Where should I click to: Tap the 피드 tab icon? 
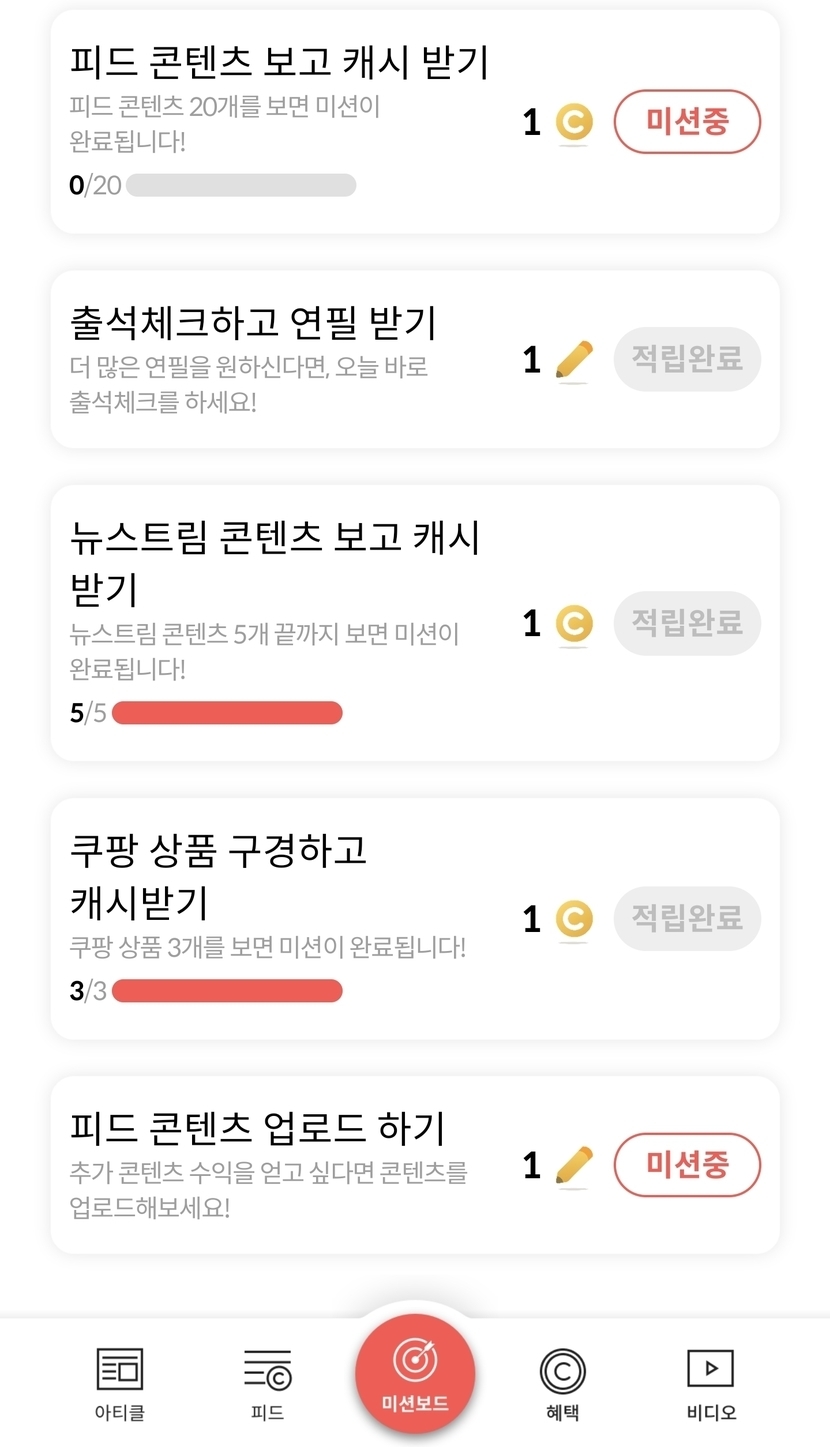(267, 1369)
